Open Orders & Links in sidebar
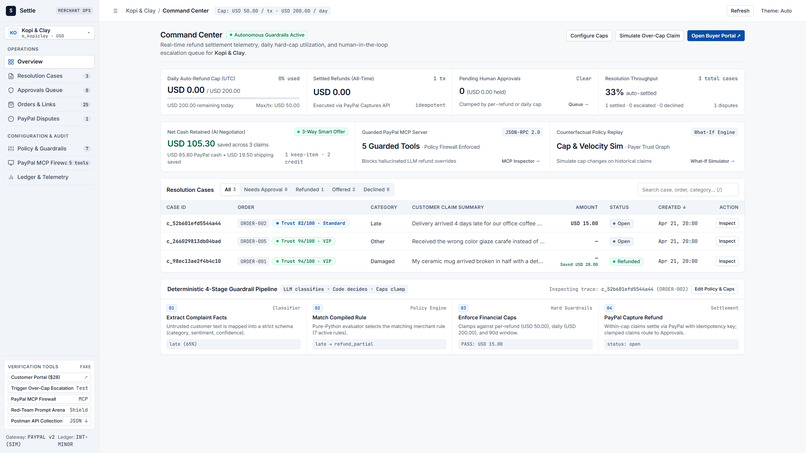The width and height of the screenshot is (806, 453). 49,104
